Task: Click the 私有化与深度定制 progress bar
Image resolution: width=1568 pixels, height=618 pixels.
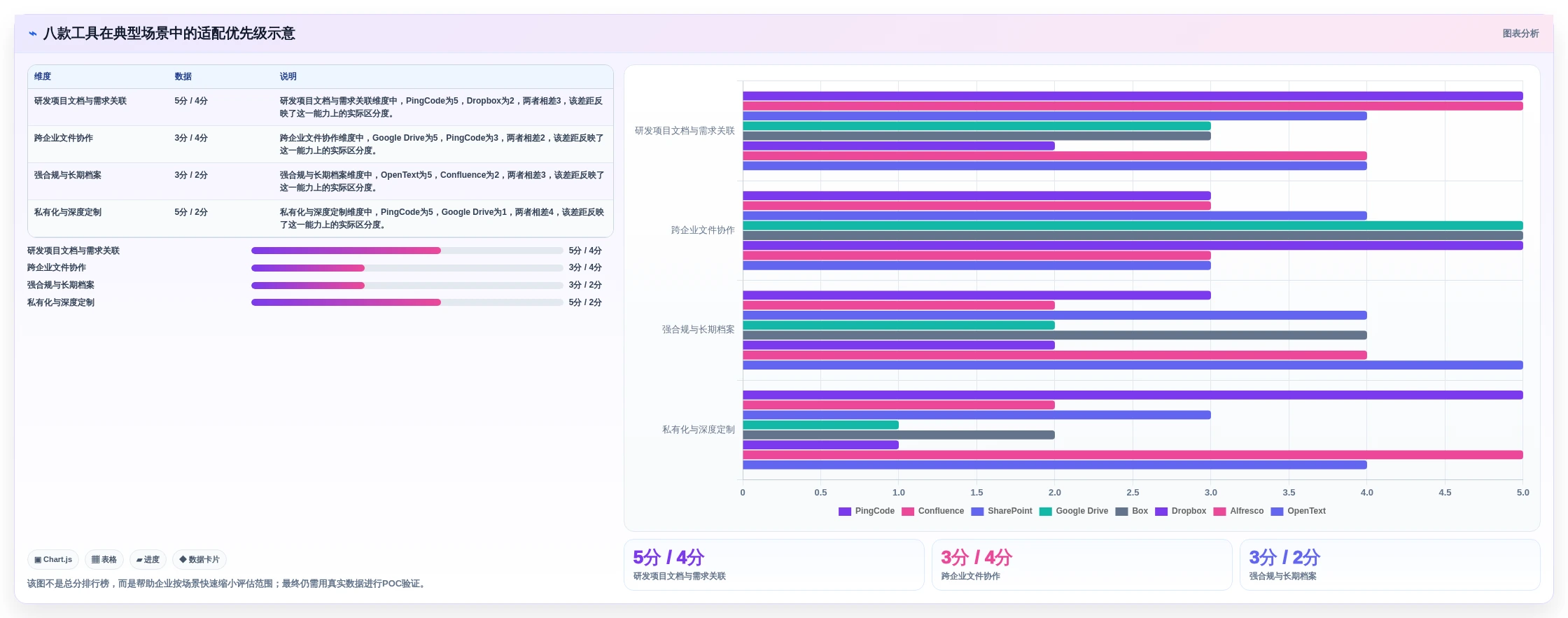Action: (x=407, y=302)
